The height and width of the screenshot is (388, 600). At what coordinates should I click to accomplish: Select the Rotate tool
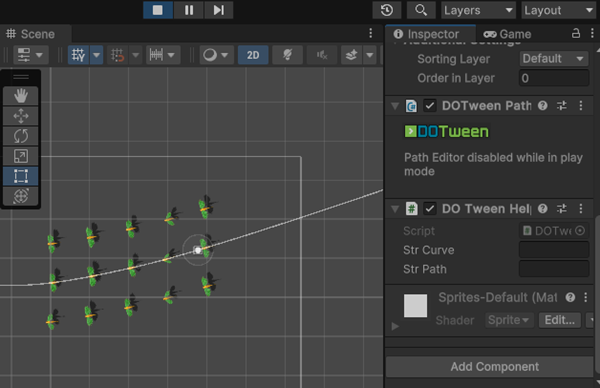coord(21,136)
